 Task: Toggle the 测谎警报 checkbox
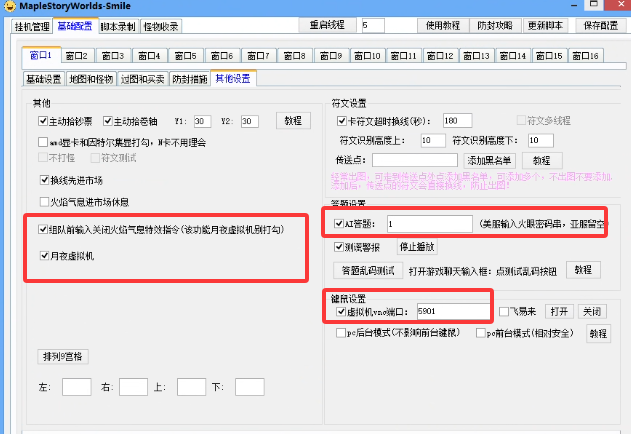pyautogui.click(x=340, y=246)
